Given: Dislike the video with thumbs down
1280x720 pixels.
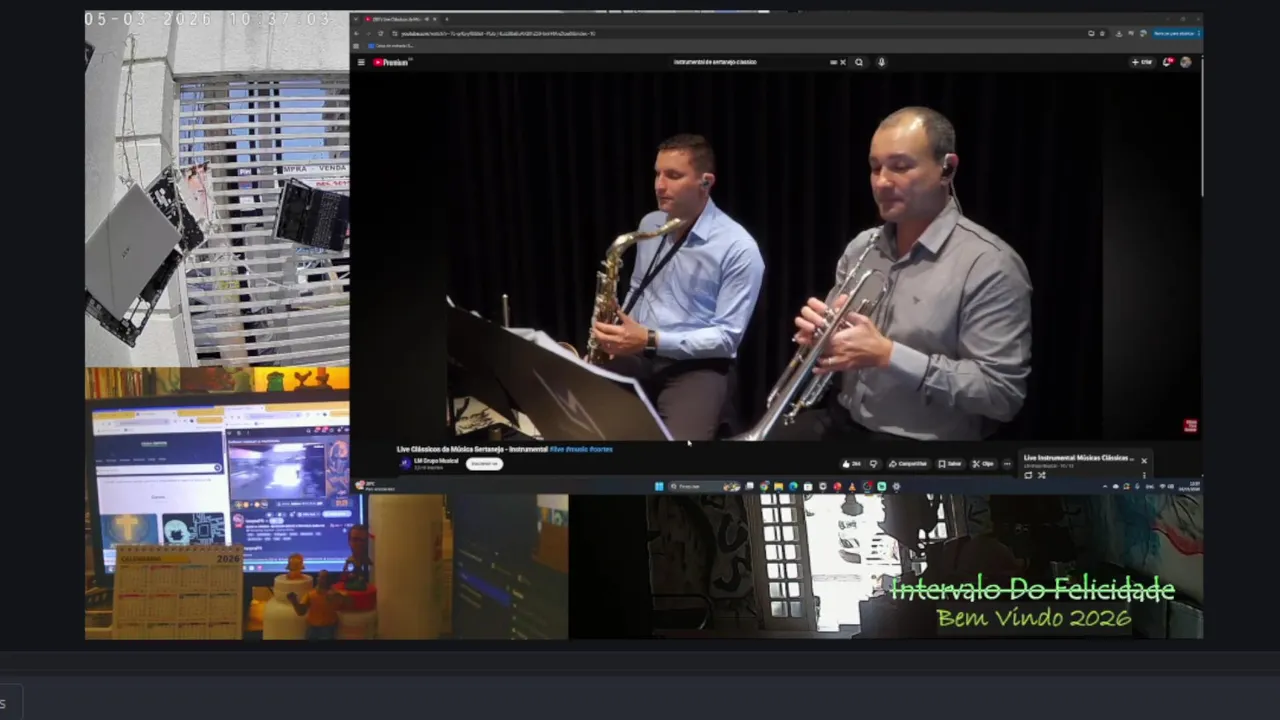Looking at the screenshot, I should pyautogui.click(x=874, y=464).
